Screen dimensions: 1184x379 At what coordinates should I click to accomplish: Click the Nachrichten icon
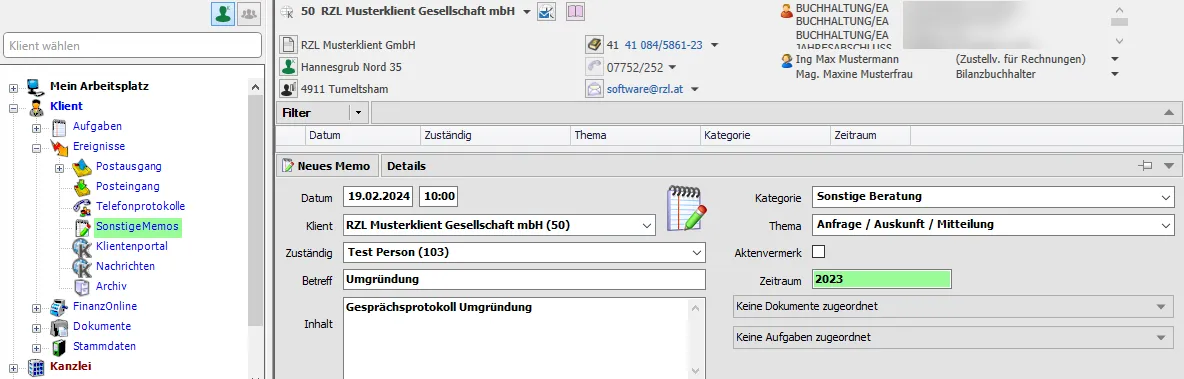coord(82,267)
